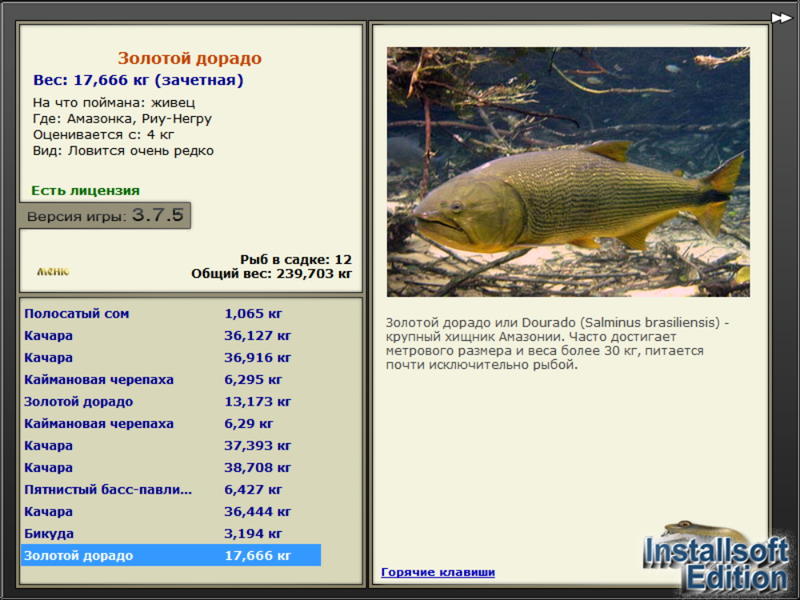Click Общий вес: 239,703 кг total
This screenshot has width=800, height=600.
point(271,273)
